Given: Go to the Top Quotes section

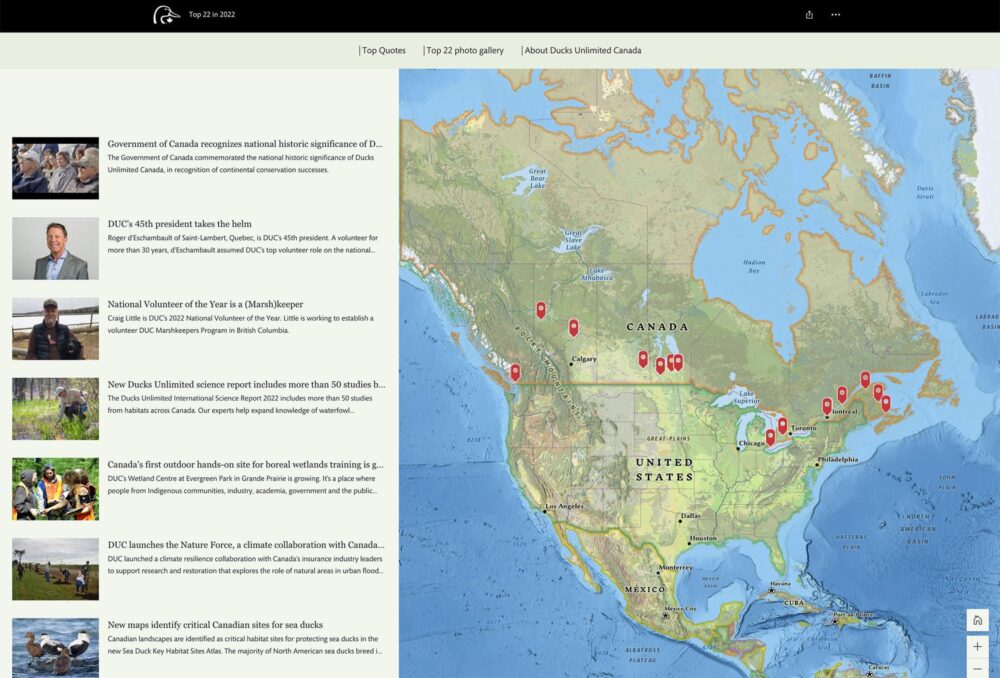Looking at the screenshot, I should (x=384, y=50).
